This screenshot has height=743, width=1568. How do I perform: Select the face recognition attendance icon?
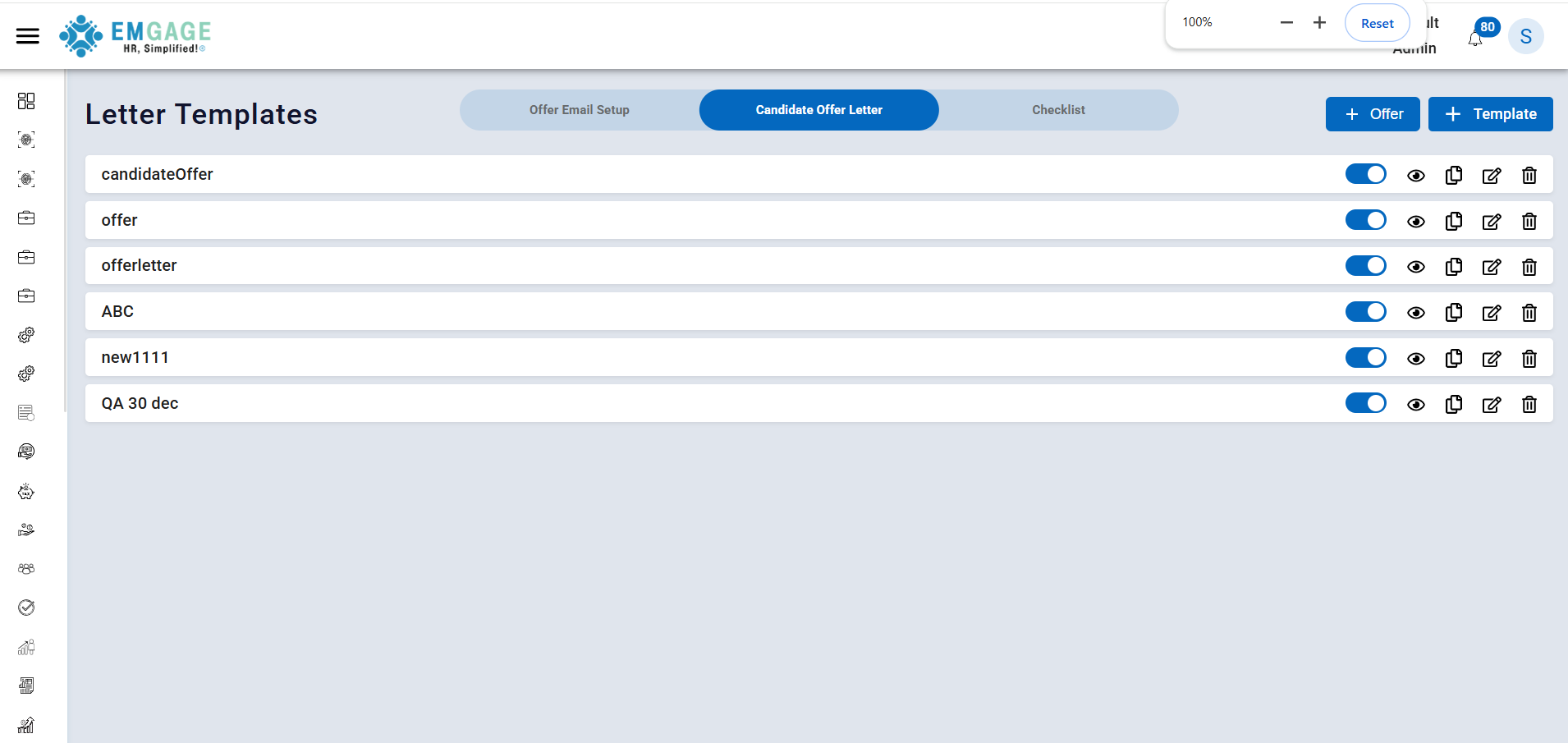26,140
